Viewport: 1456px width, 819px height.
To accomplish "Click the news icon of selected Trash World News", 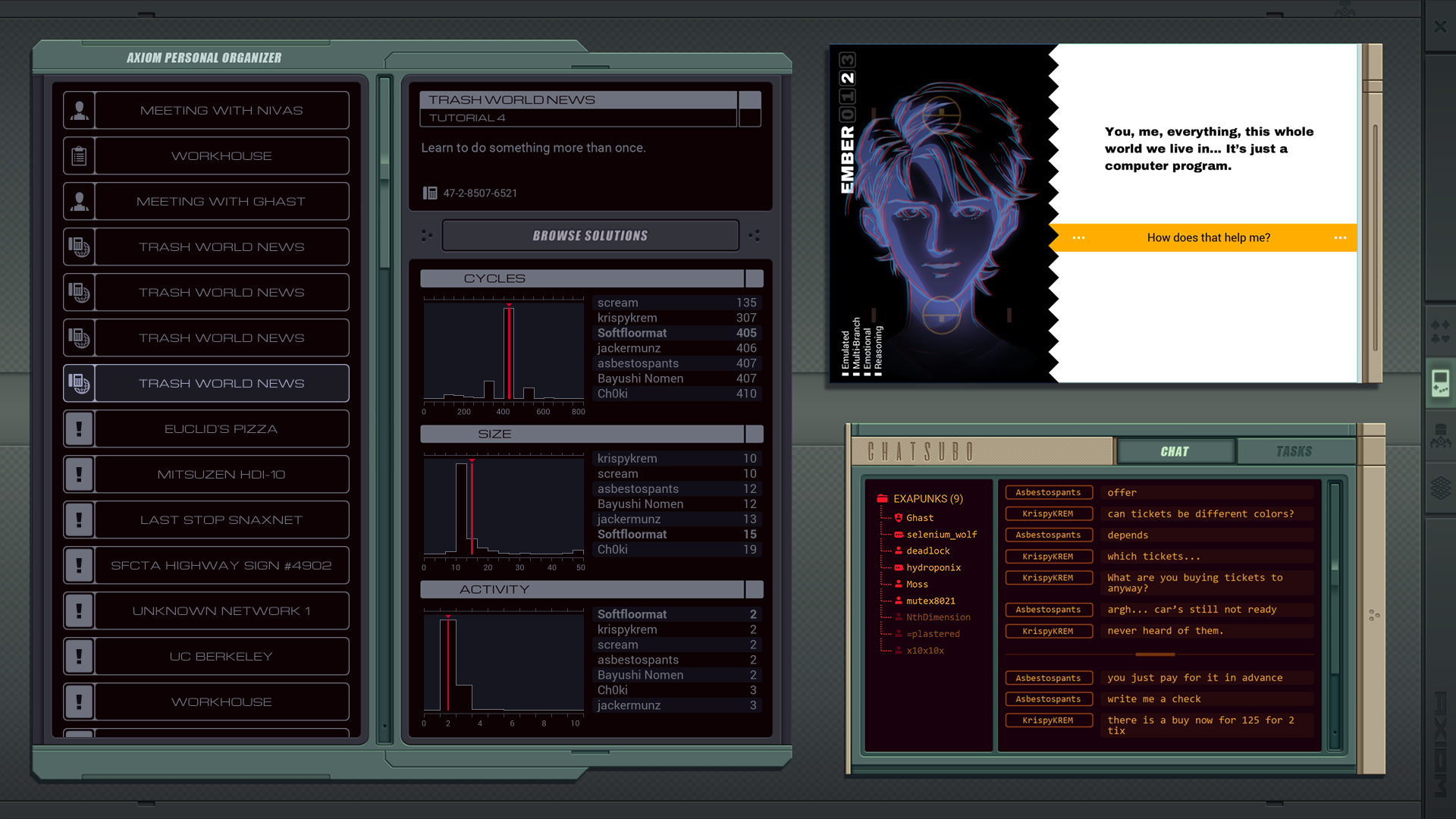I will 79,384.
